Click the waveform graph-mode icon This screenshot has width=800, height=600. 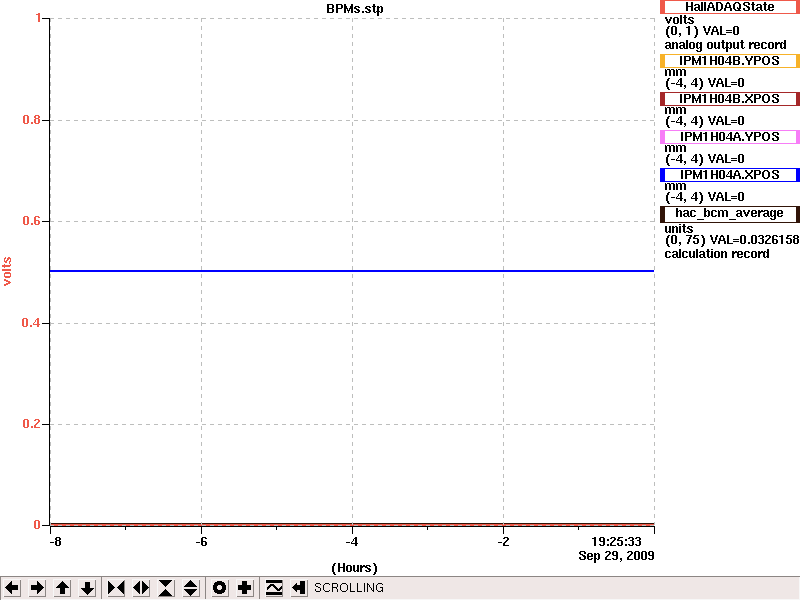point(274,588)
